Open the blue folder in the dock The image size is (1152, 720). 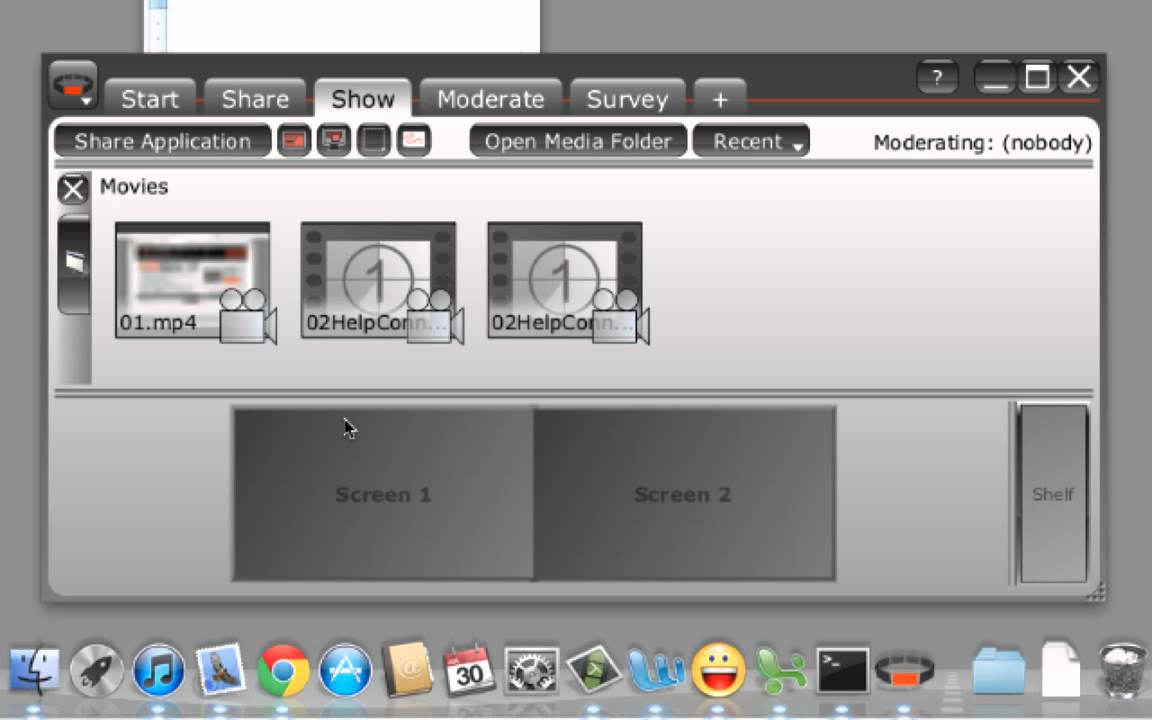998,670
